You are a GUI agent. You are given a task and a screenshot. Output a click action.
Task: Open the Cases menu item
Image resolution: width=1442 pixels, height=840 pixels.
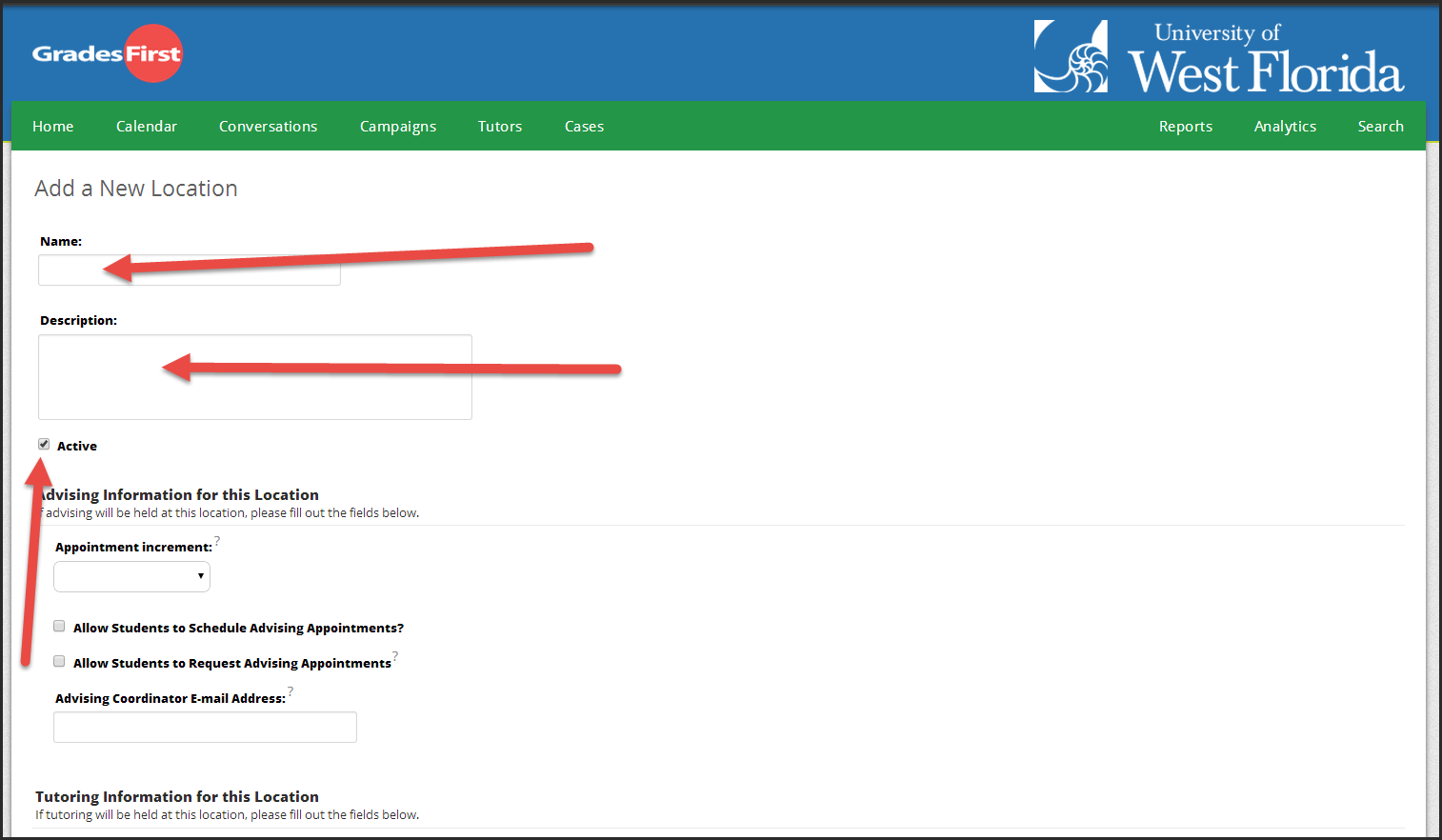pyautogui.click(x=584, y=127)
